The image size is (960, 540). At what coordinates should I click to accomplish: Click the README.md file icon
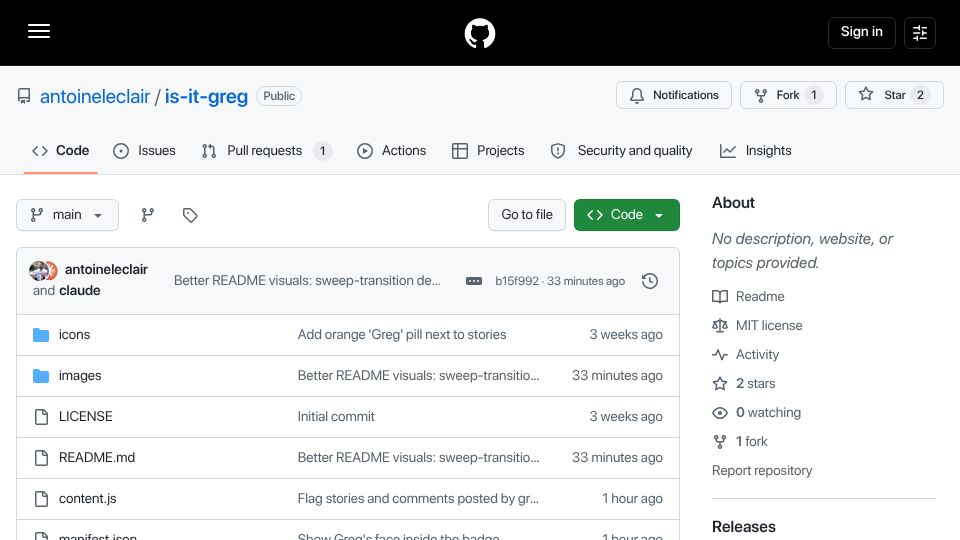point(41,458)
